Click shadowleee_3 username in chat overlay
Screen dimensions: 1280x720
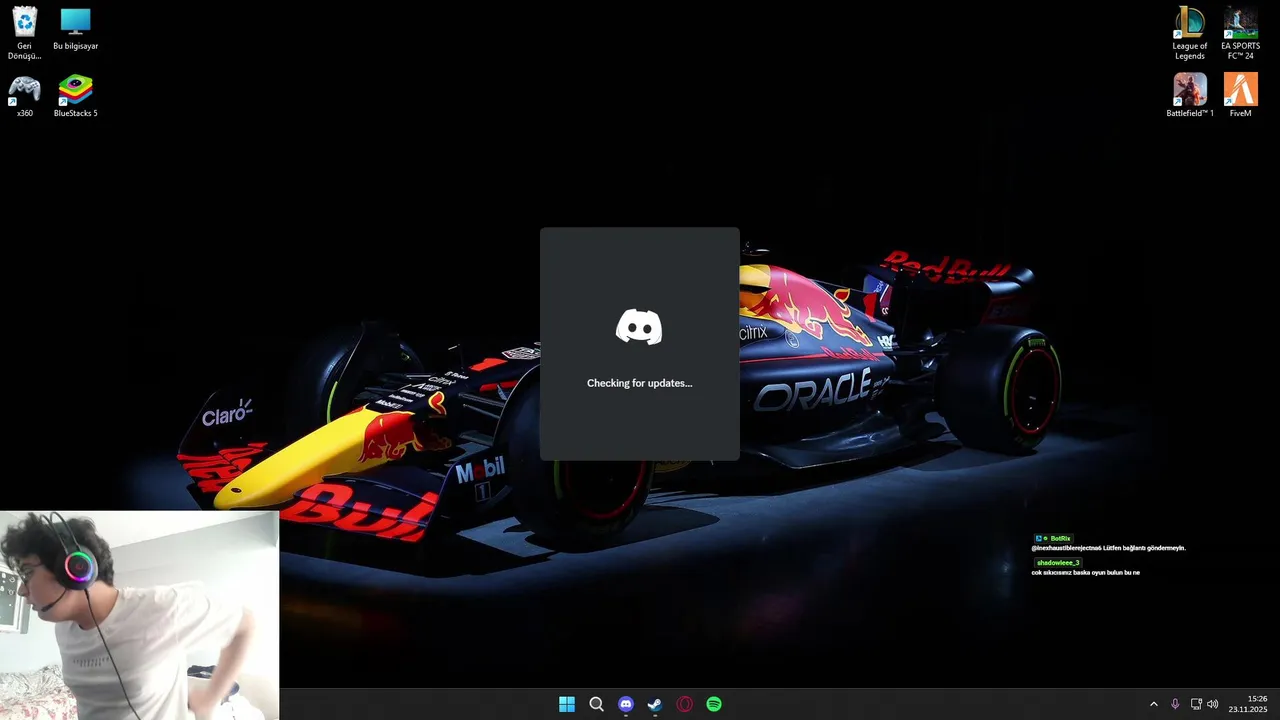coord(1058,563)
